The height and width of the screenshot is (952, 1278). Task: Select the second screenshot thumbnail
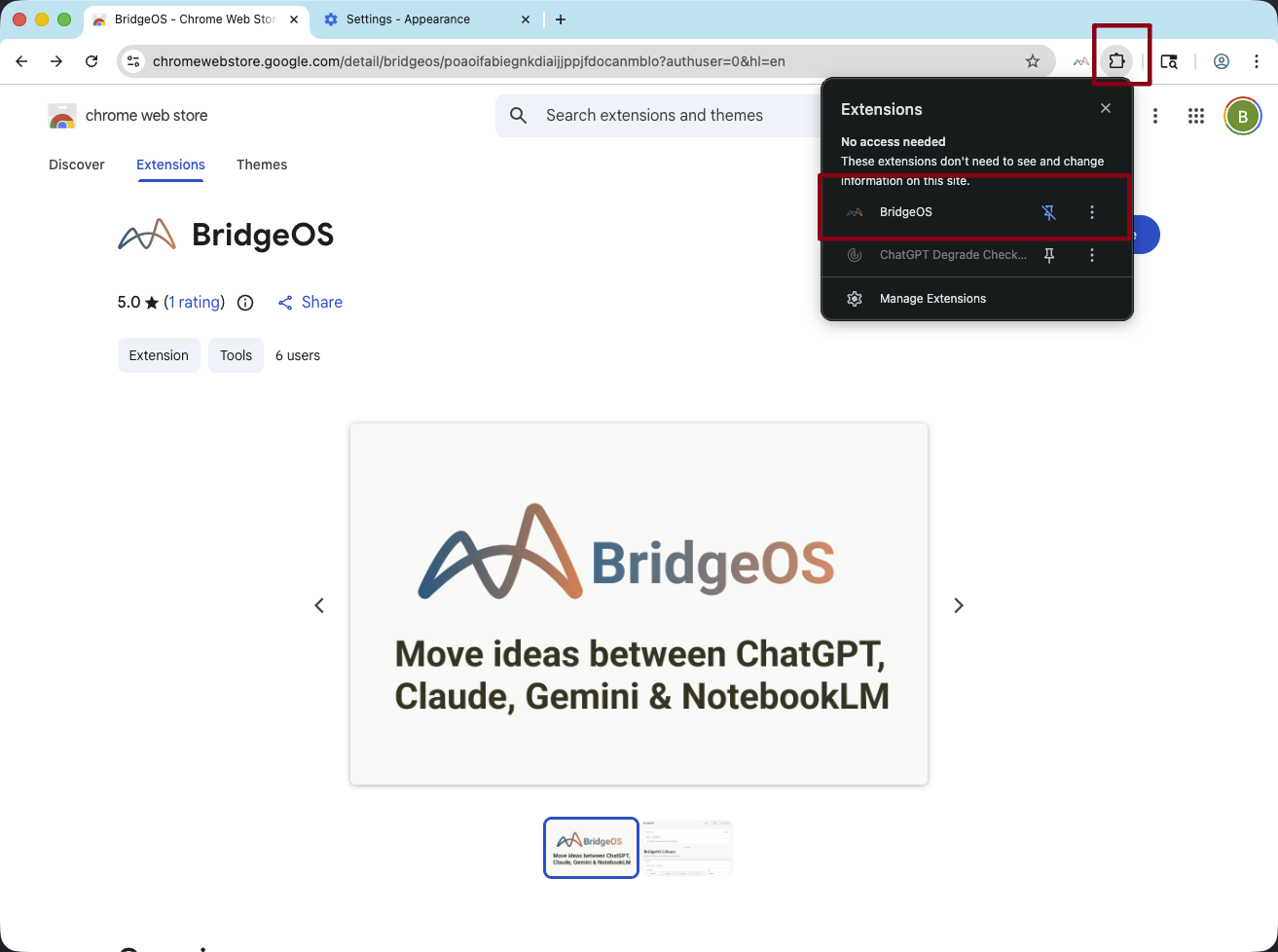point(686,848)
